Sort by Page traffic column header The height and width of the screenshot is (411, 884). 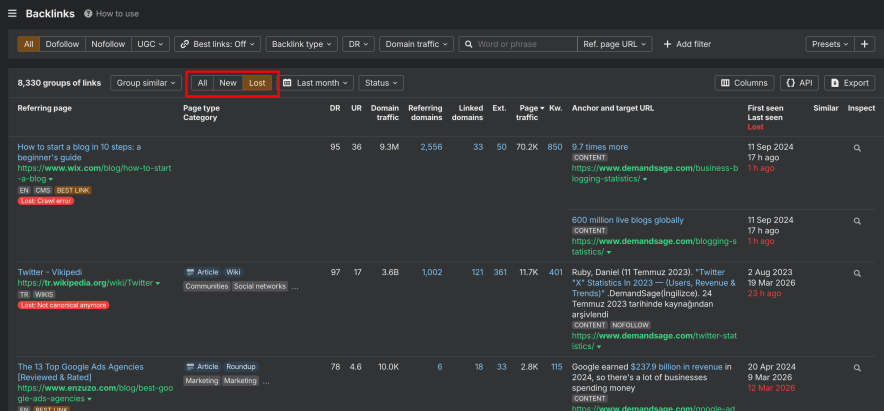527,112
